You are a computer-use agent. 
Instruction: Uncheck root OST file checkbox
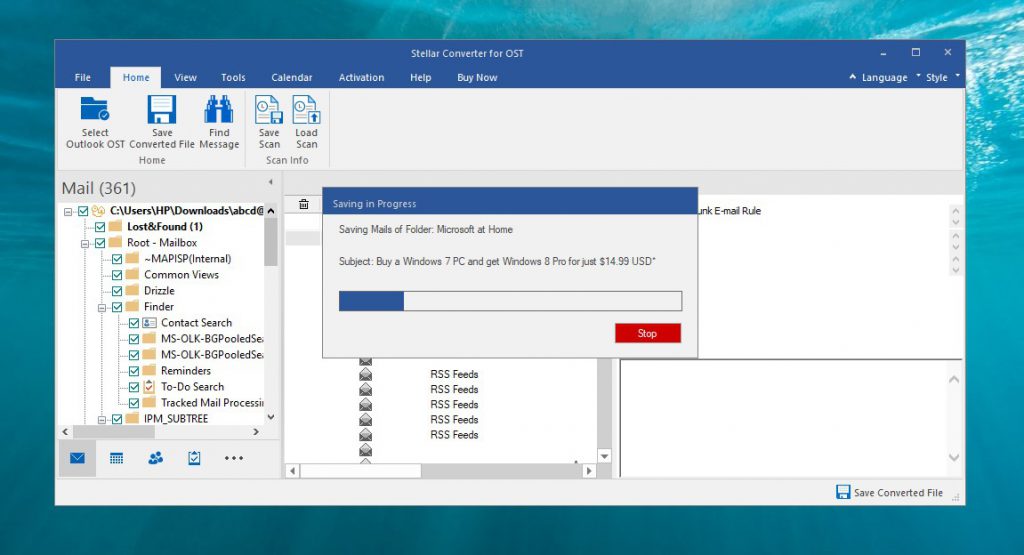83,211
